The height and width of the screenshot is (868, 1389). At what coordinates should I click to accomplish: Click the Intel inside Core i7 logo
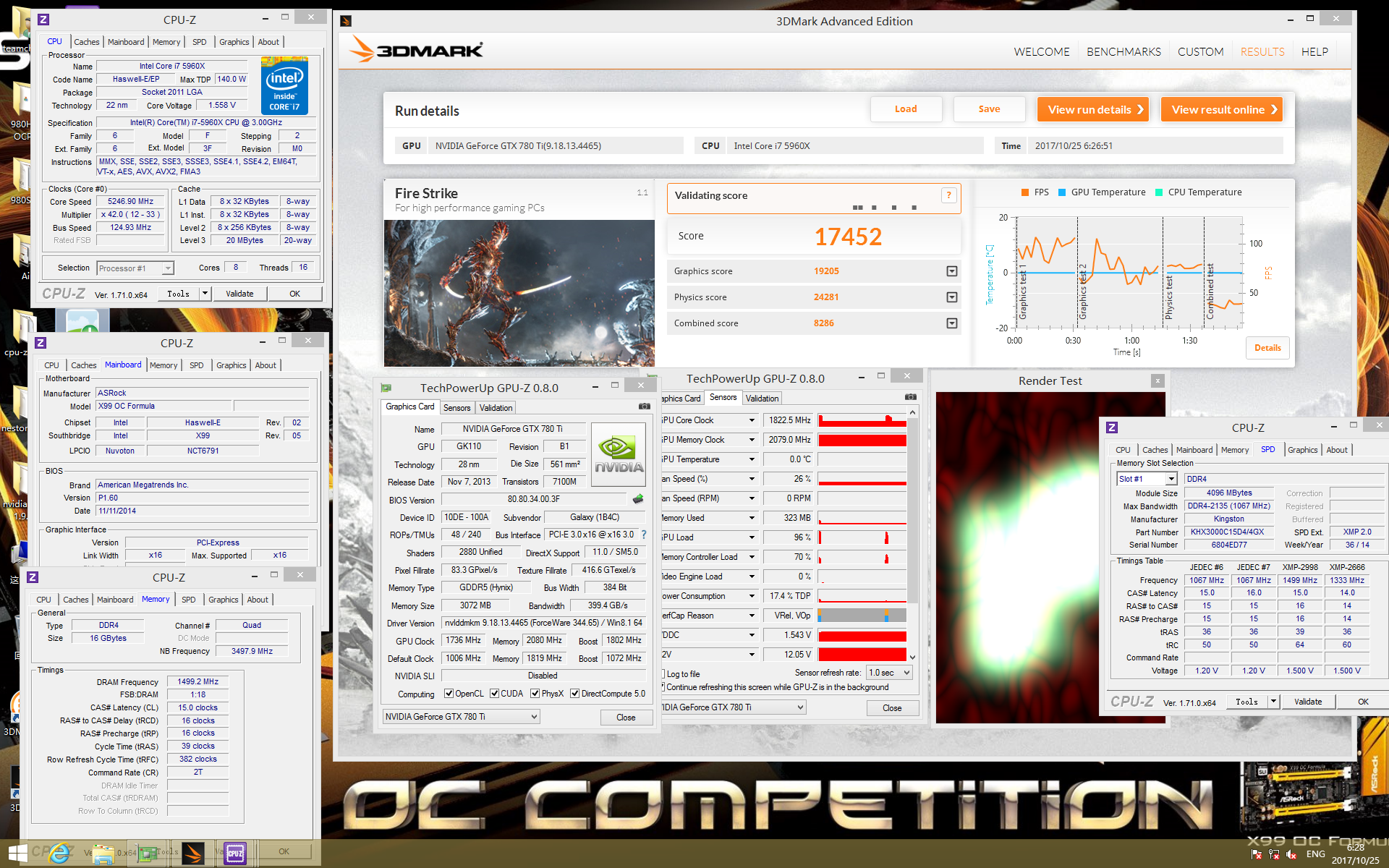click(x=284, y=86)
